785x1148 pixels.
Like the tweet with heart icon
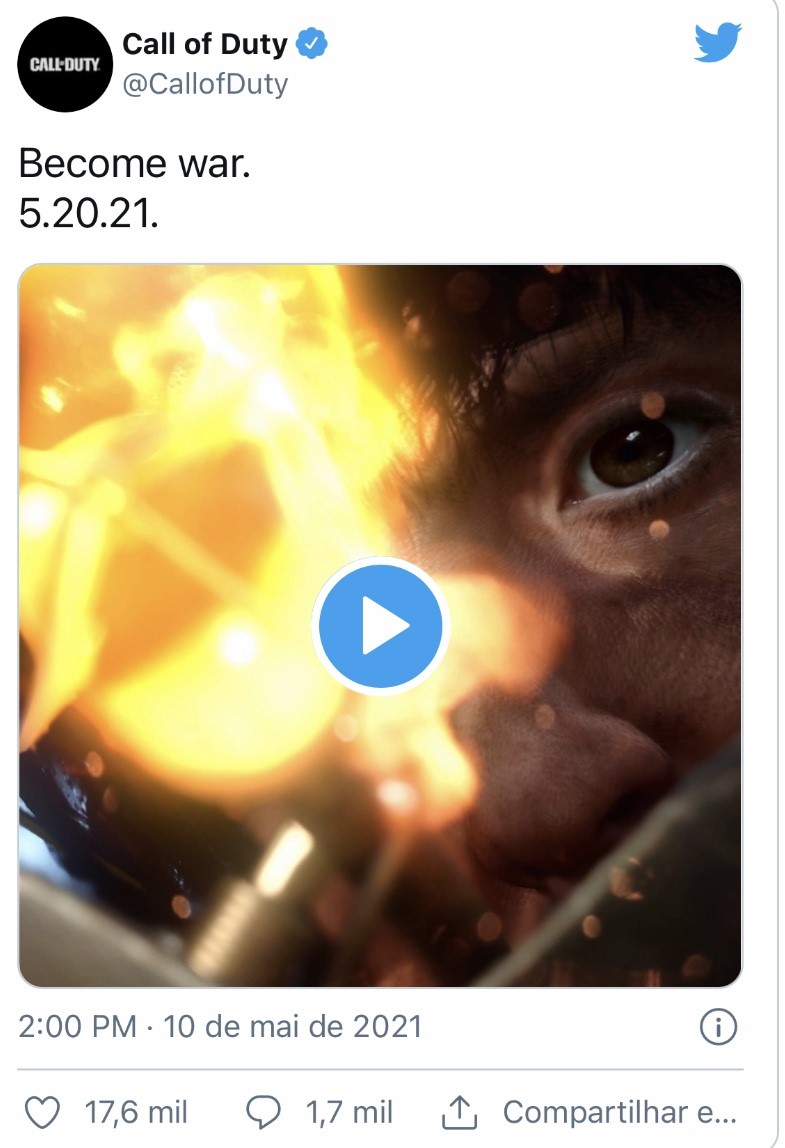pos(42,1112)
